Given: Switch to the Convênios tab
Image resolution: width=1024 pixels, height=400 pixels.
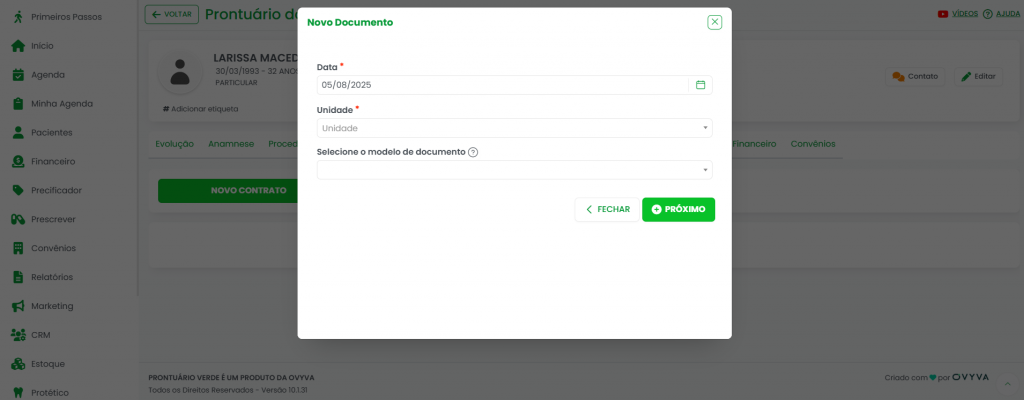Looking at the screenshot, I should [x=812, y=144].
